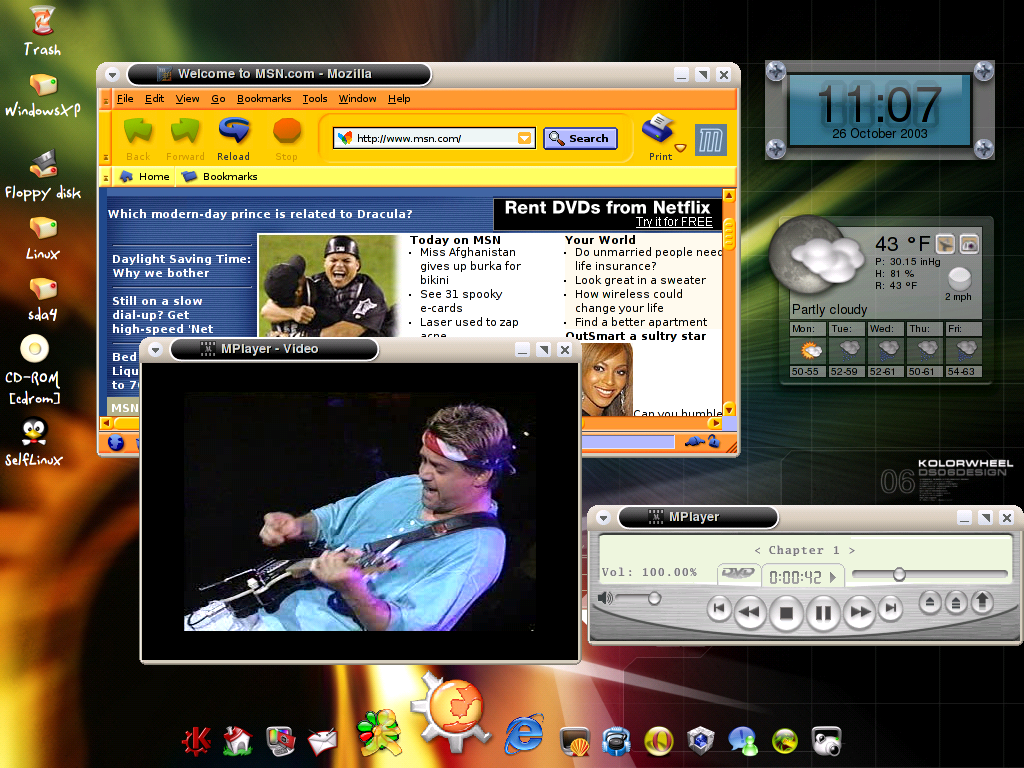
Task: Launch the Konqueror globe gear dock icon
Action: tap(453, 713)
